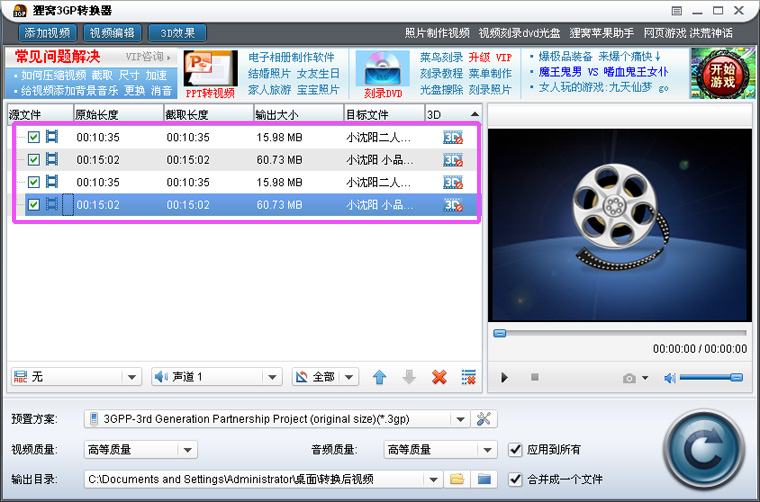The width and height of the screenshot is (760, 502).
Task: Open the subtitle dropdown showing 无
Action: pyautogui.click(x=76, y=376)
